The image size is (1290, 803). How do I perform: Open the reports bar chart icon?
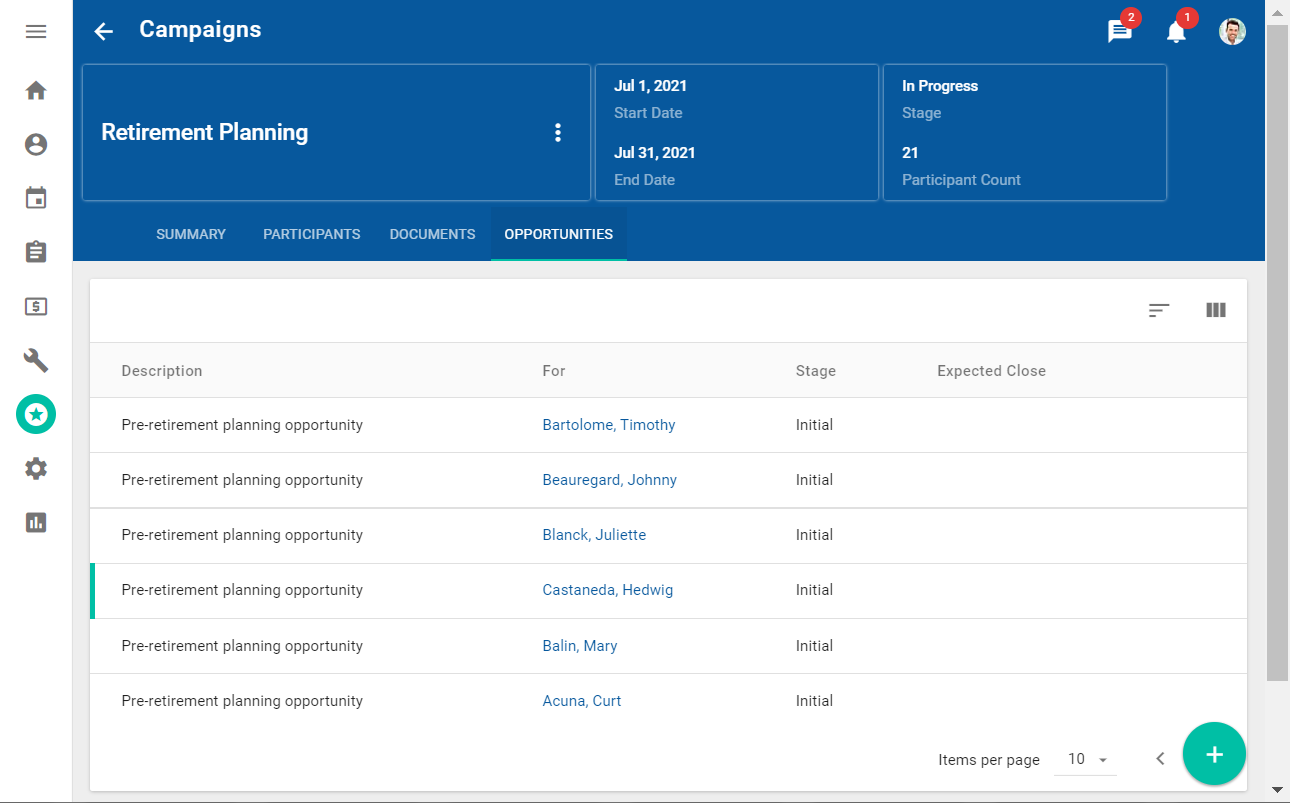[x=36, y=522]
